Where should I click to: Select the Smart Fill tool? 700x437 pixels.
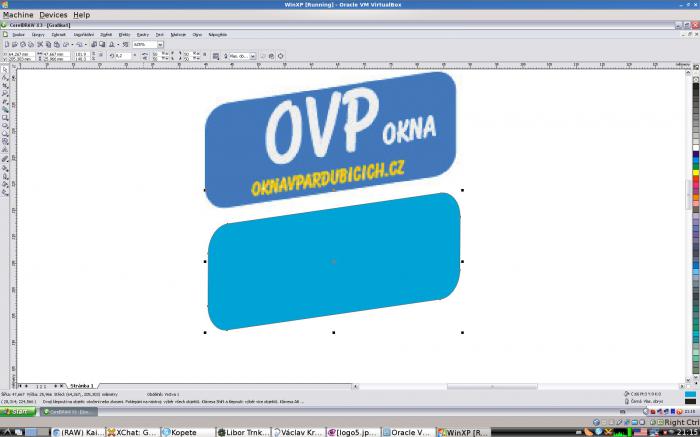pyautogui.click(x=5, y=110)
